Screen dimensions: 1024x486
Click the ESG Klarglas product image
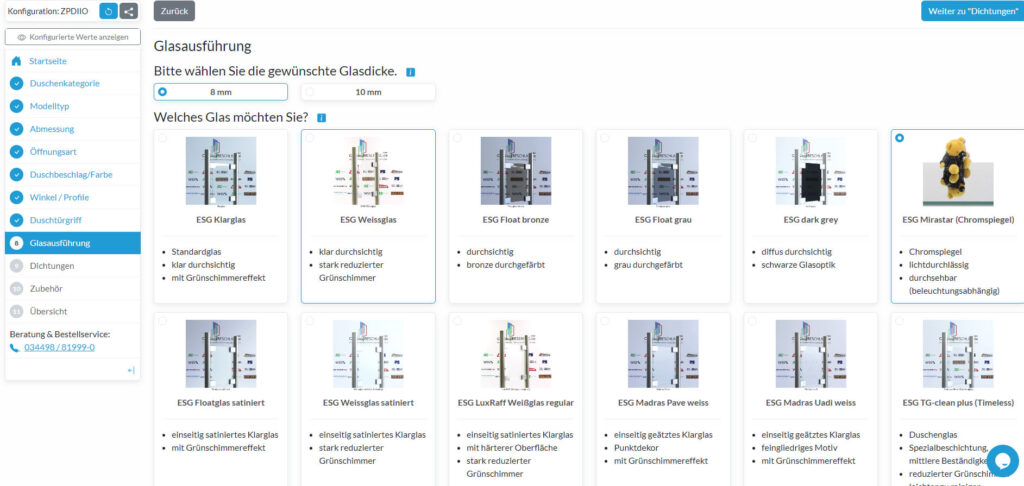221,172
